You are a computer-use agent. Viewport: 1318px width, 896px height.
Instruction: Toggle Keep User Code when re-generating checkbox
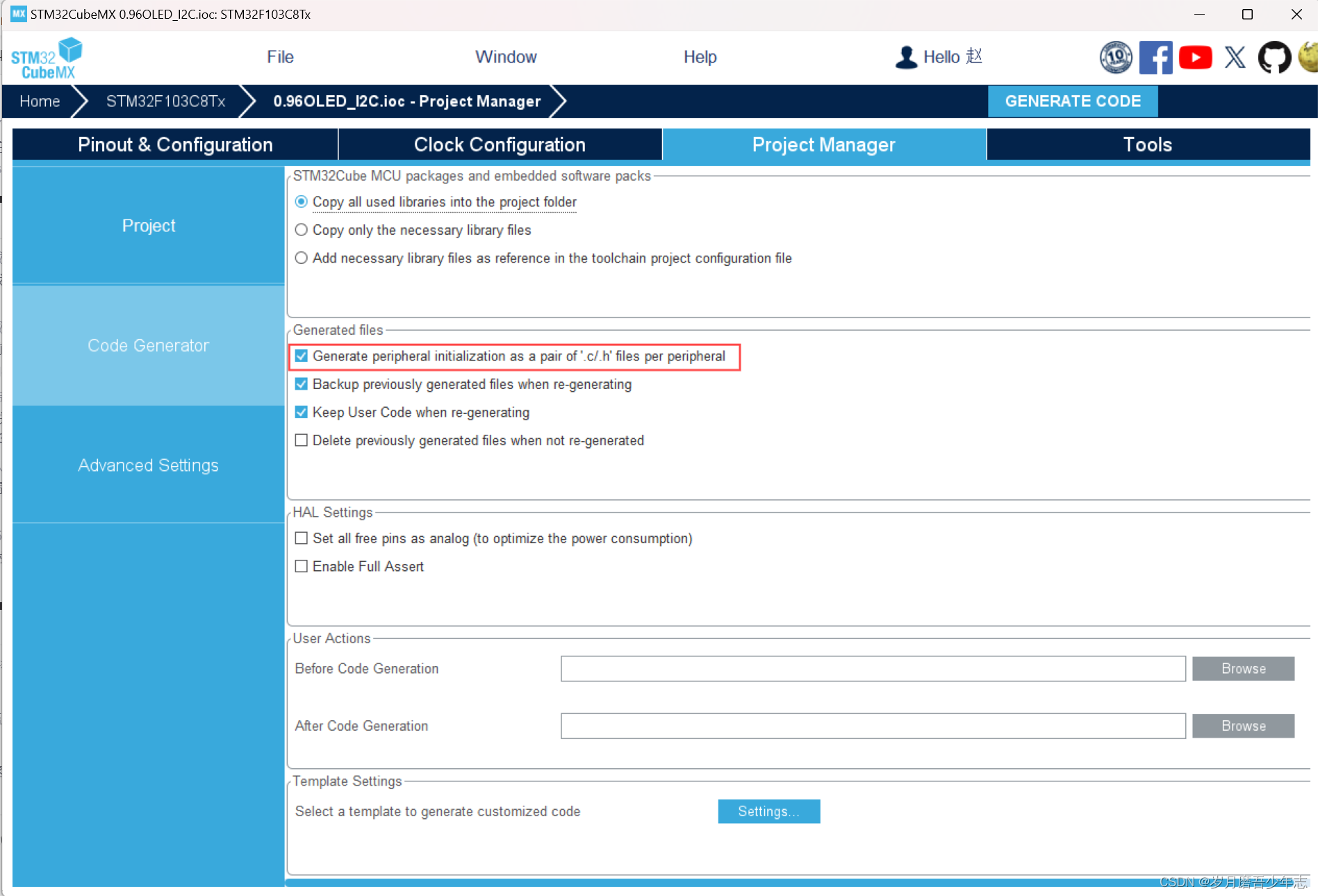click(x=301, y=412)
